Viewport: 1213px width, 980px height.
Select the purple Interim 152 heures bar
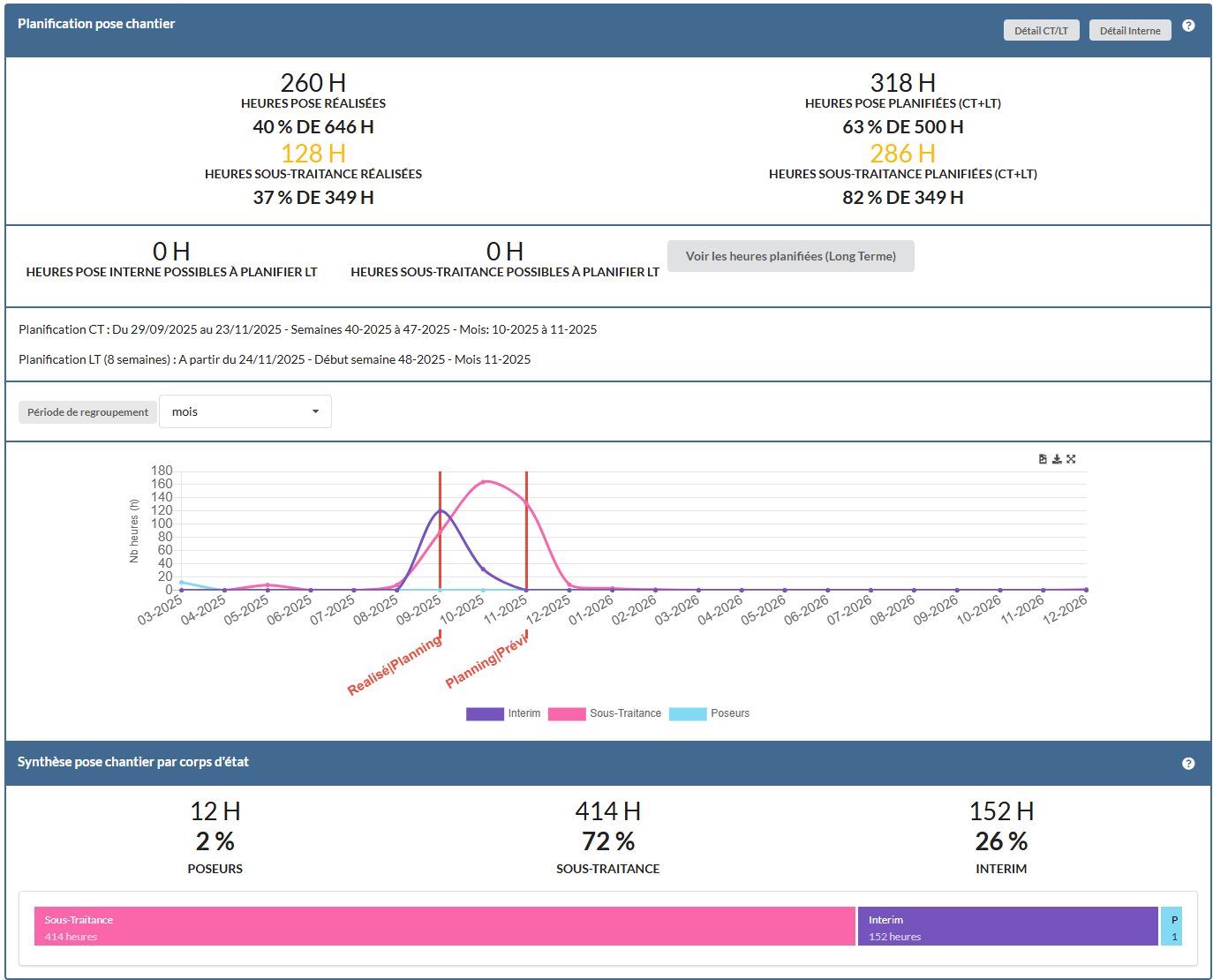(1007, 926)
